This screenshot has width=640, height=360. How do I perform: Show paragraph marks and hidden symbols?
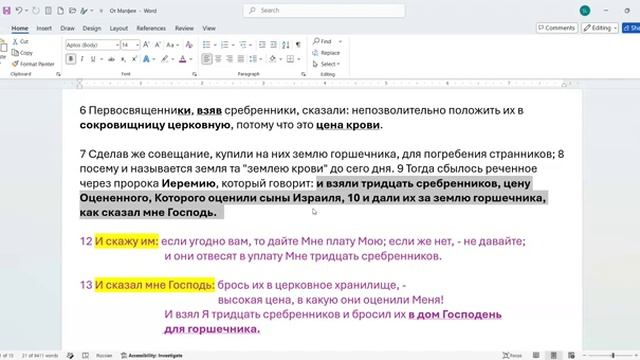click(x=298, y=44)
